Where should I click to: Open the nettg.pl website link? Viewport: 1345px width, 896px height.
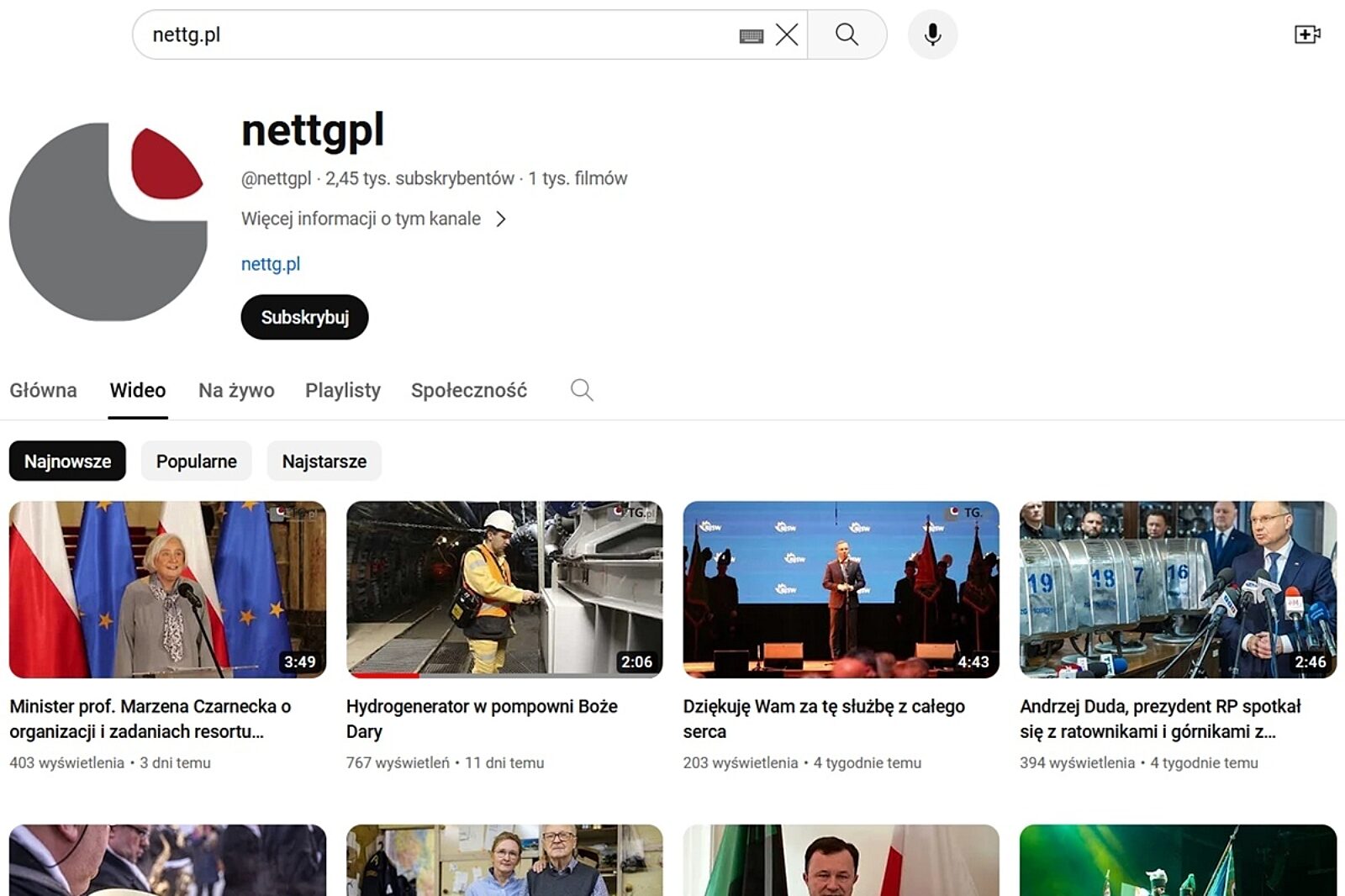(x=270, y=264)
